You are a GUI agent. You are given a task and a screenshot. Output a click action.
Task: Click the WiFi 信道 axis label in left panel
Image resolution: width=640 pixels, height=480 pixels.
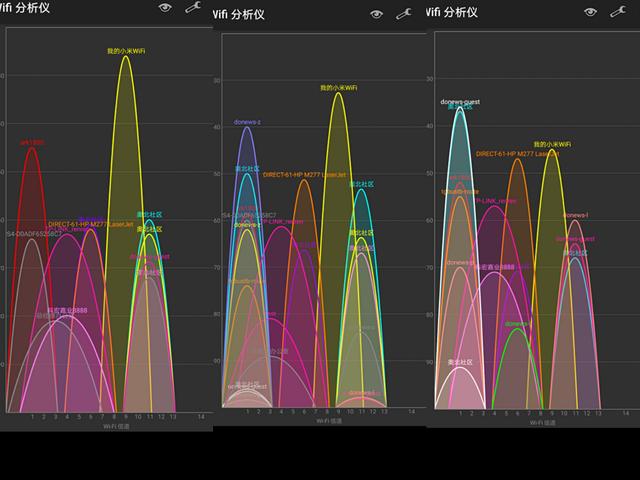116,426
